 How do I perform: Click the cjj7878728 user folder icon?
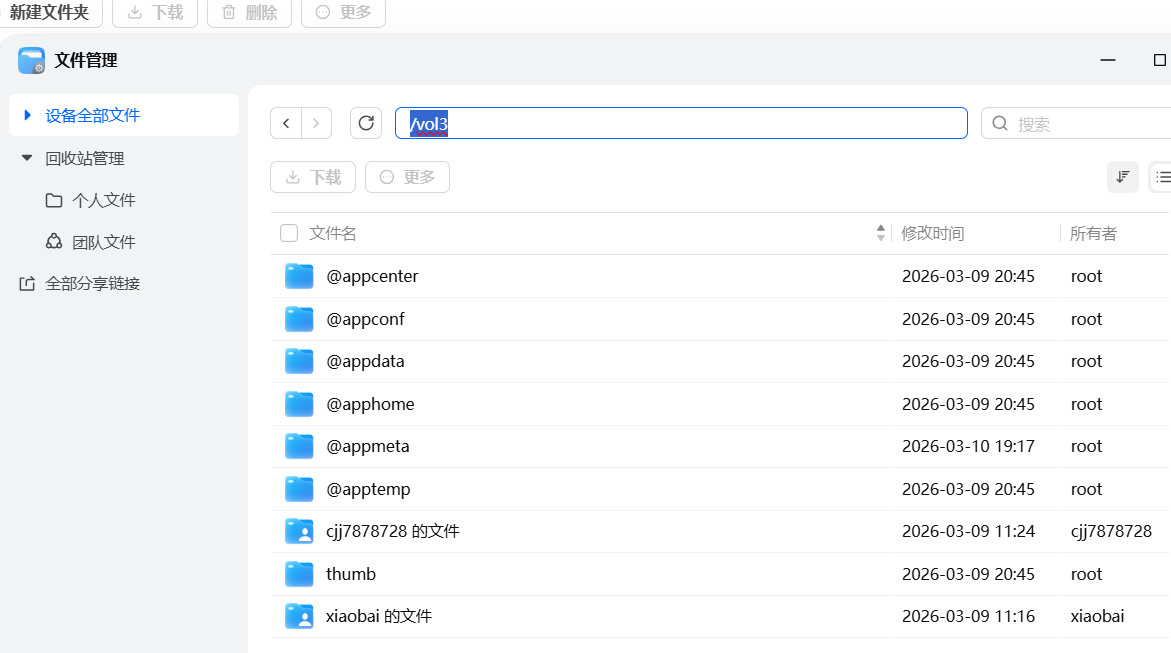299,531
